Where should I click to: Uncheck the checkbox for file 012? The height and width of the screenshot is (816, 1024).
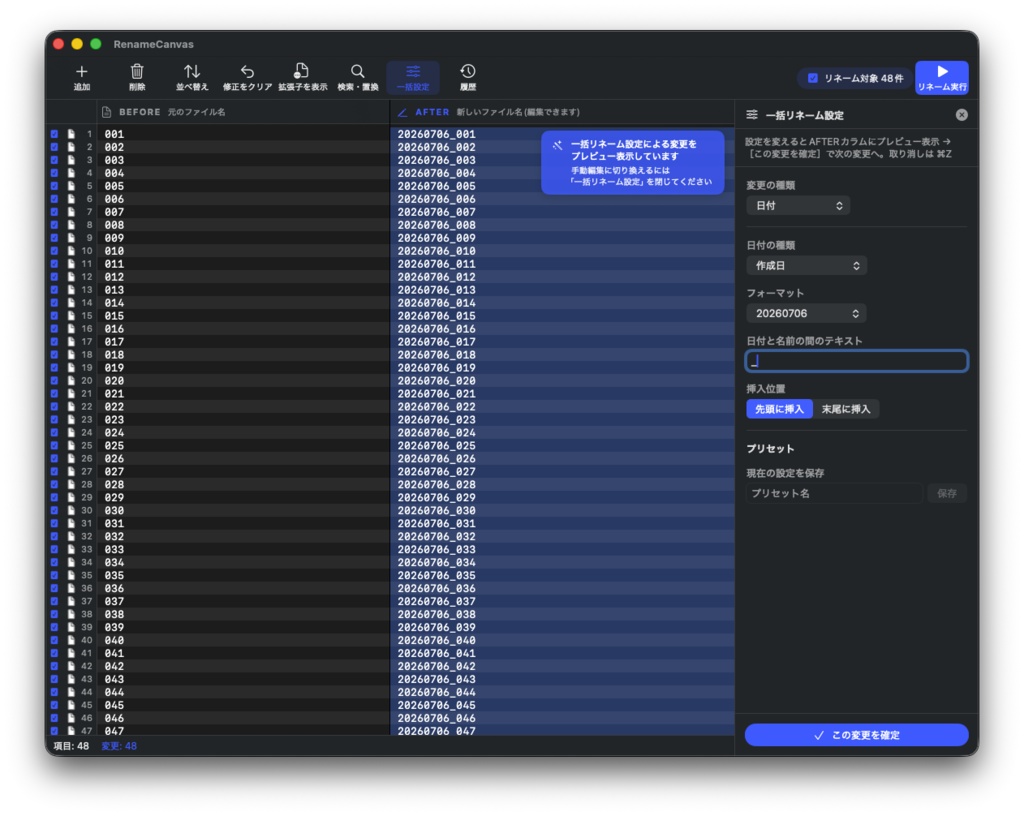[x=54, y=277]
